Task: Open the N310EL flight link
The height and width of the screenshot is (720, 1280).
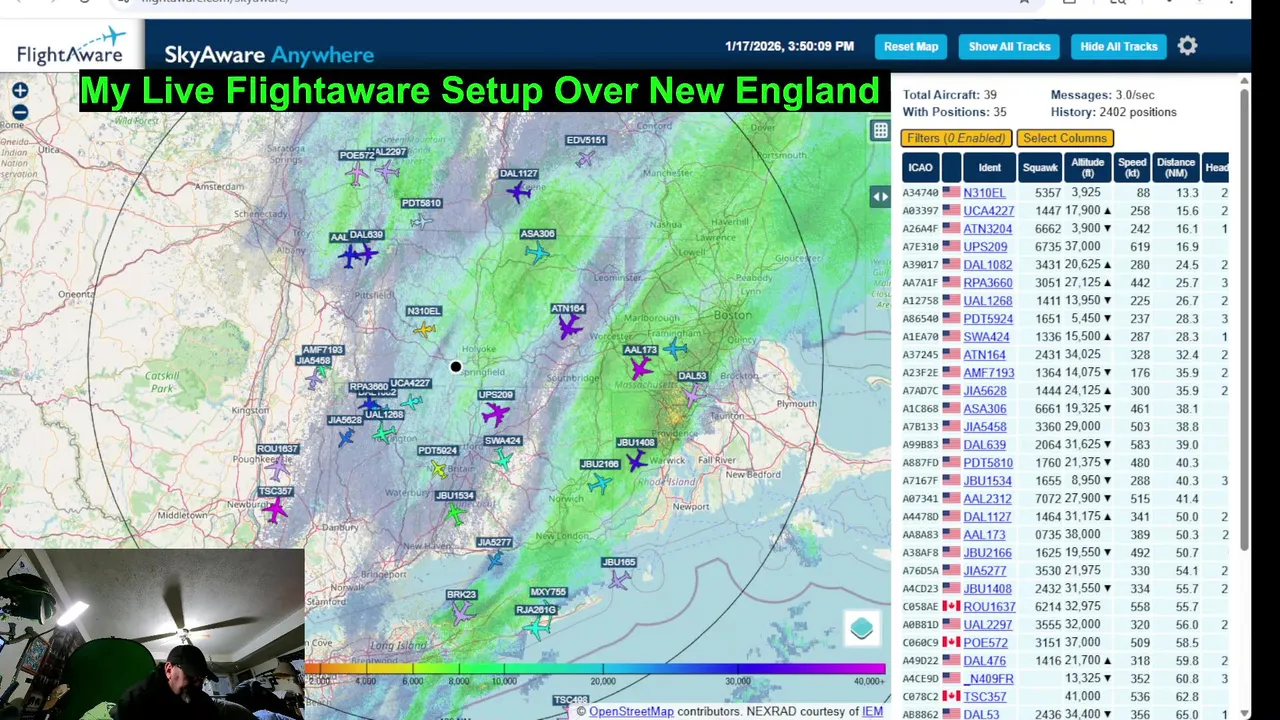Action: (x=984, y=193)
